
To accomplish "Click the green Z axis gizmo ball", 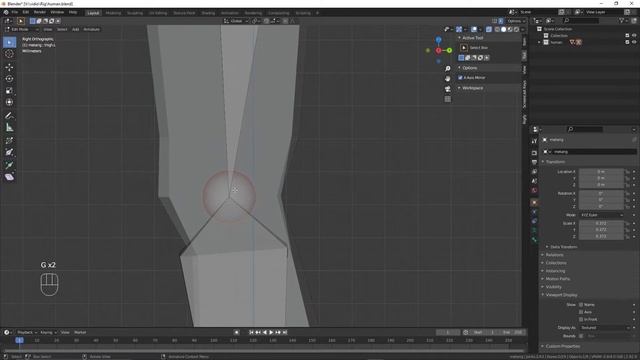I will click(449, 50).
